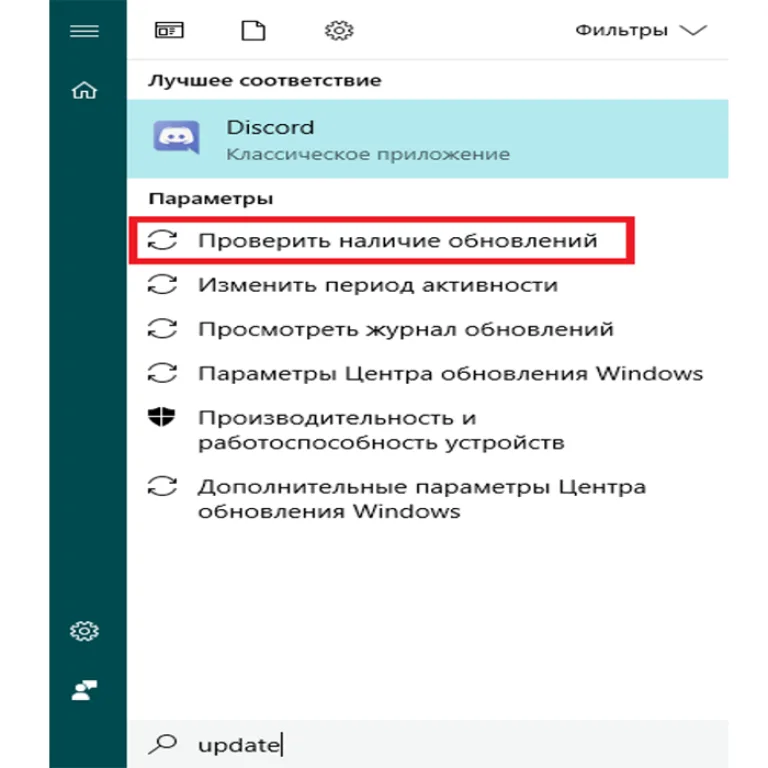Click the search box containing update
Screen dimensions: 768x768
428,744
